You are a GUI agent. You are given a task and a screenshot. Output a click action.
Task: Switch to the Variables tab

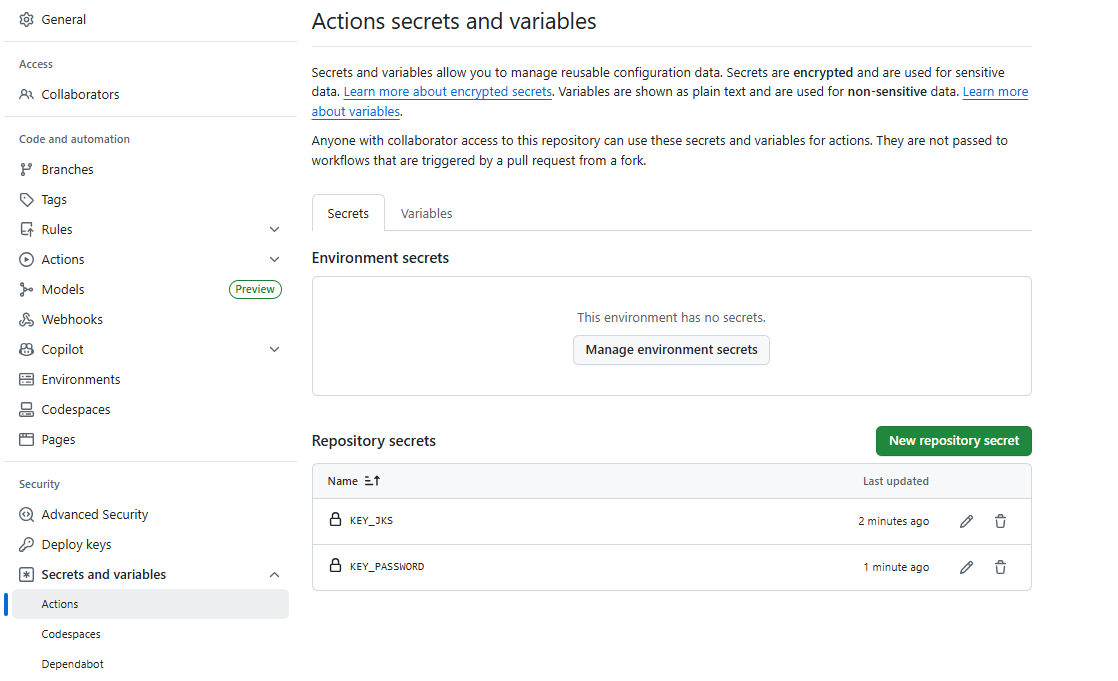(x=426, y=213)
